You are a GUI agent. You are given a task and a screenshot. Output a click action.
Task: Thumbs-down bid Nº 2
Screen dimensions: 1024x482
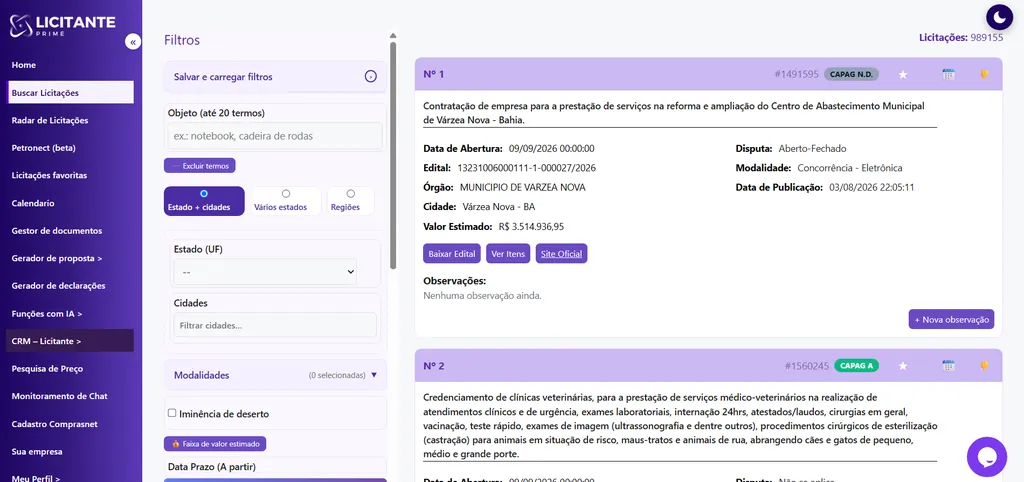click(984, 366)
